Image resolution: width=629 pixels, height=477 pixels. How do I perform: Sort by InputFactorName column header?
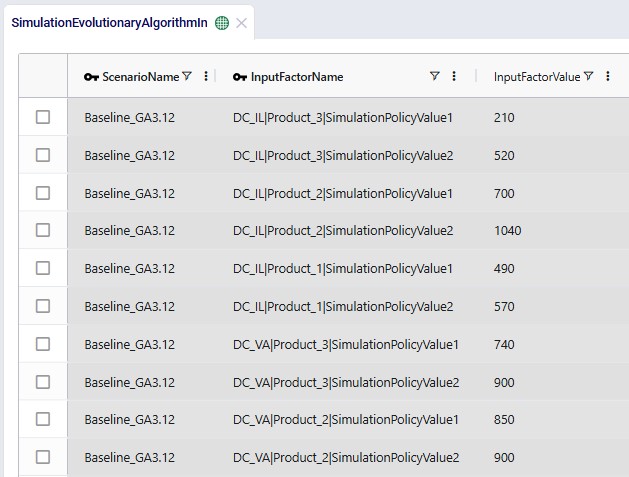[x=297, y=77]
